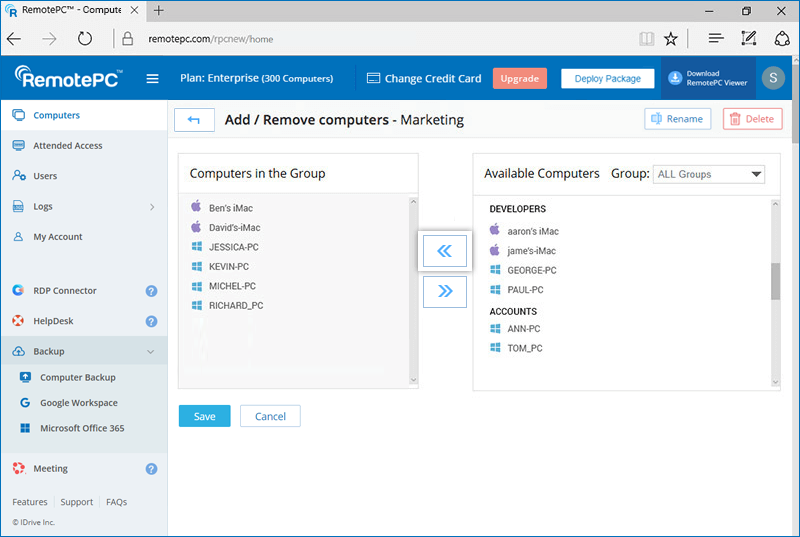Click the hamburger menu icon beside RemotePC logo

pos(153,79)
